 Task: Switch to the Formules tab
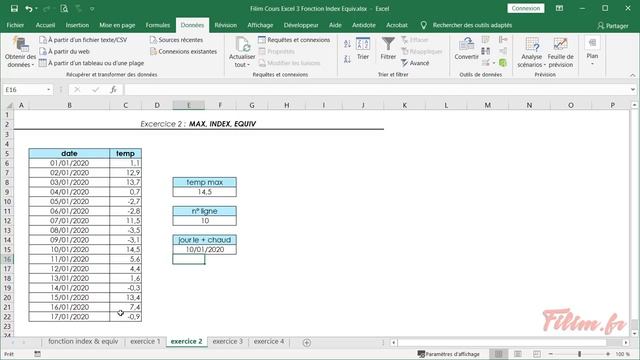[x=158, y=25]
